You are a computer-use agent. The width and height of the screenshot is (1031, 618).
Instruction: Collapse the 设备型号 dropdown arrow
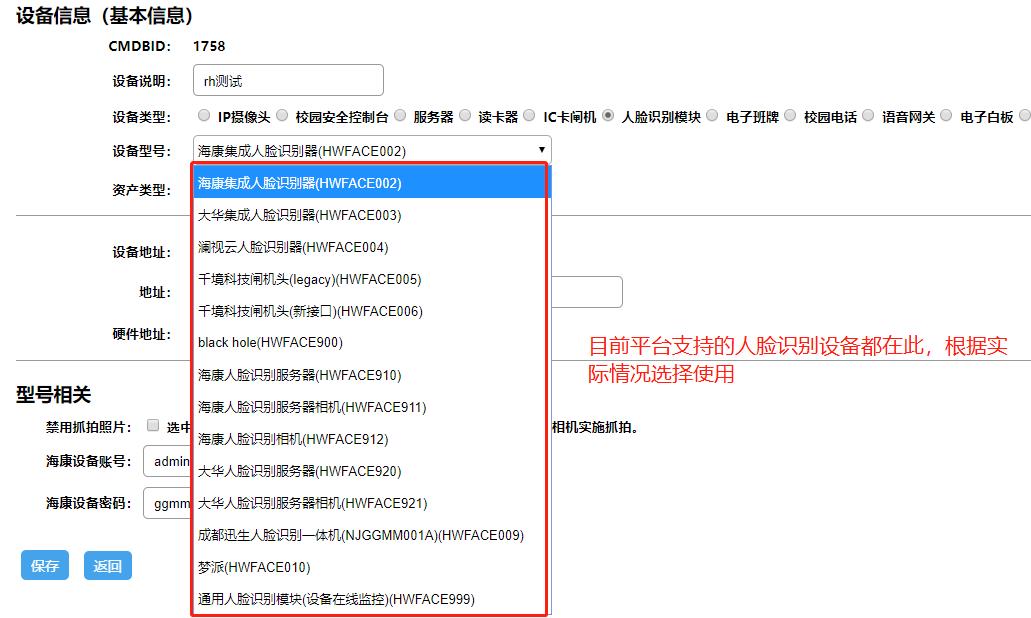(541, 151)
